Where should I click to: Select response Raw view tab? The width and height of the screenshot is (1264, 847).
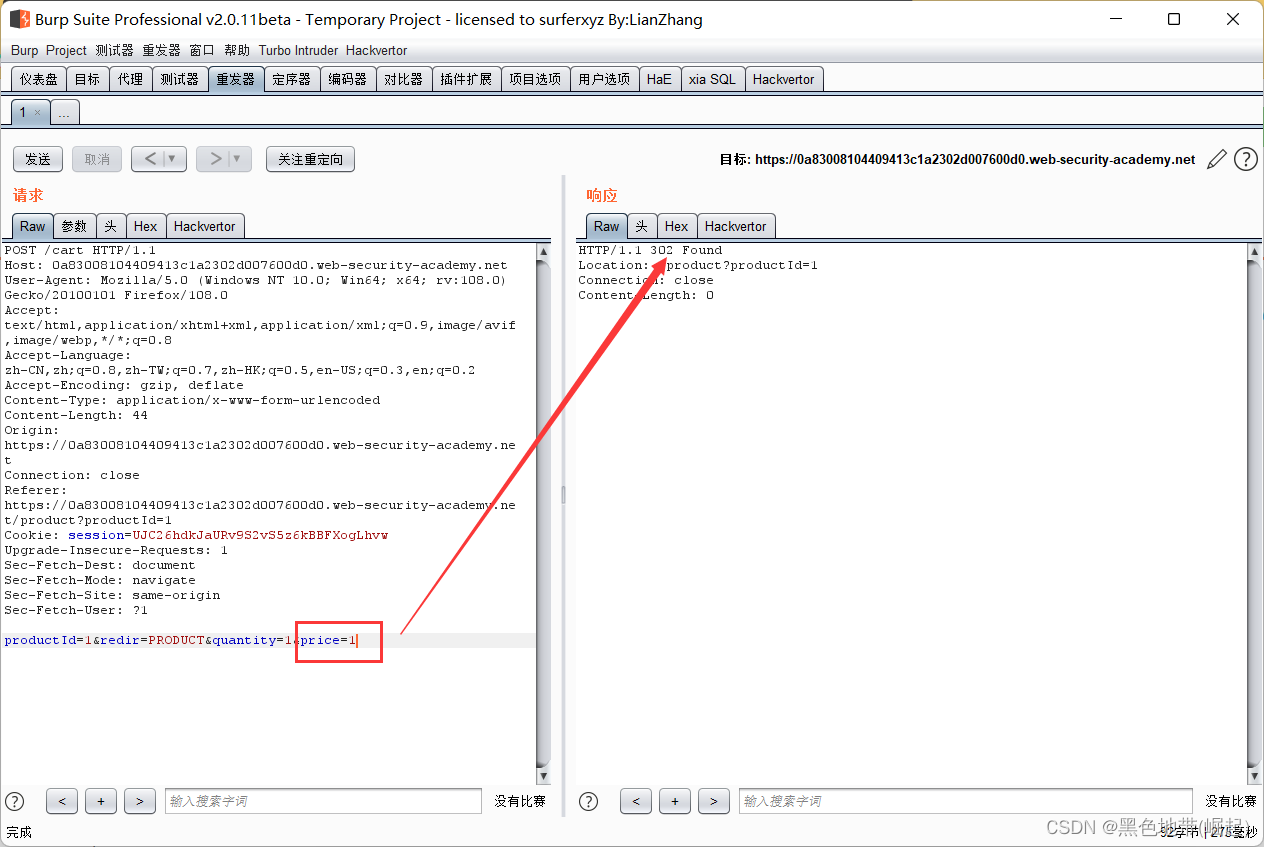[x=607, y=226]
